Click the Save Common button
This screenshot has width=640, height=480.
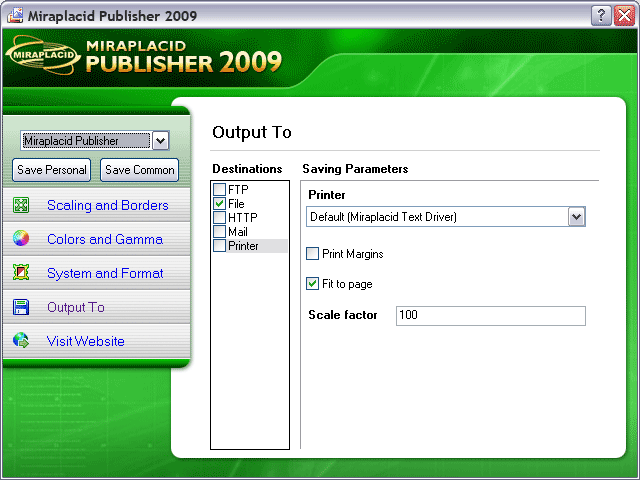pos(140,170)
